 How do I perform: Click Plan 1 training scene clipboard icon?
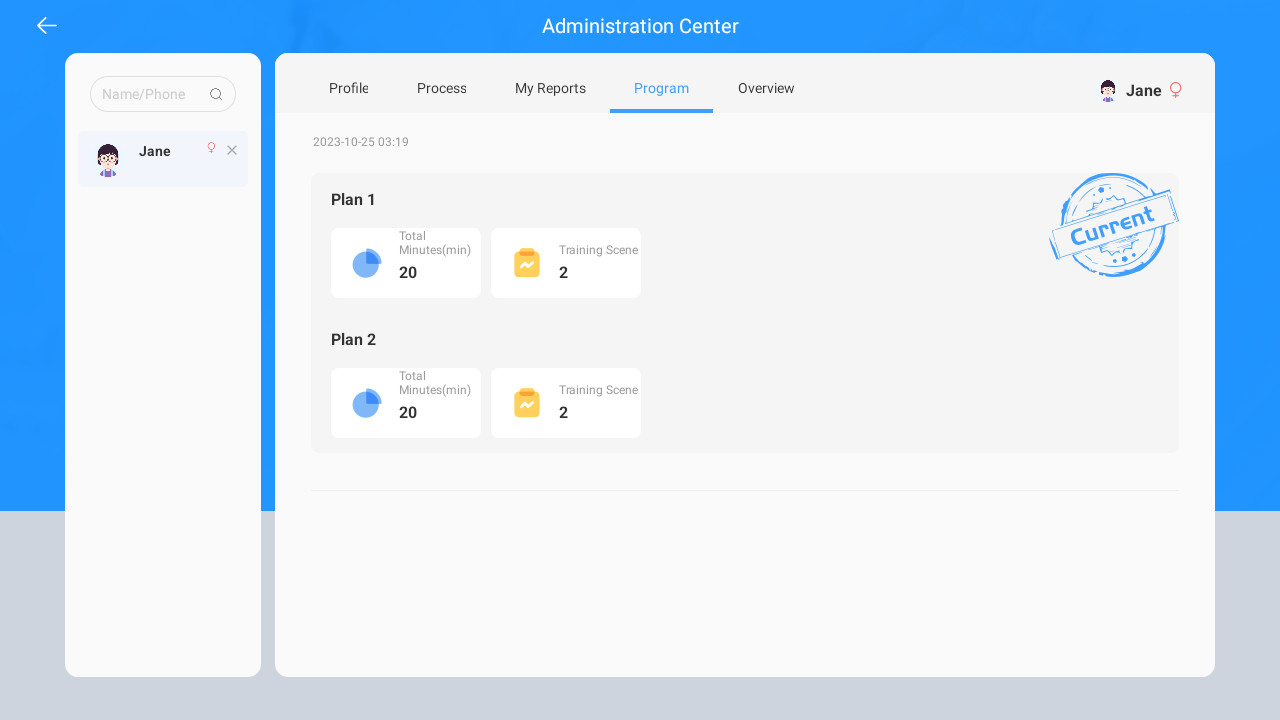click(527, 263)
